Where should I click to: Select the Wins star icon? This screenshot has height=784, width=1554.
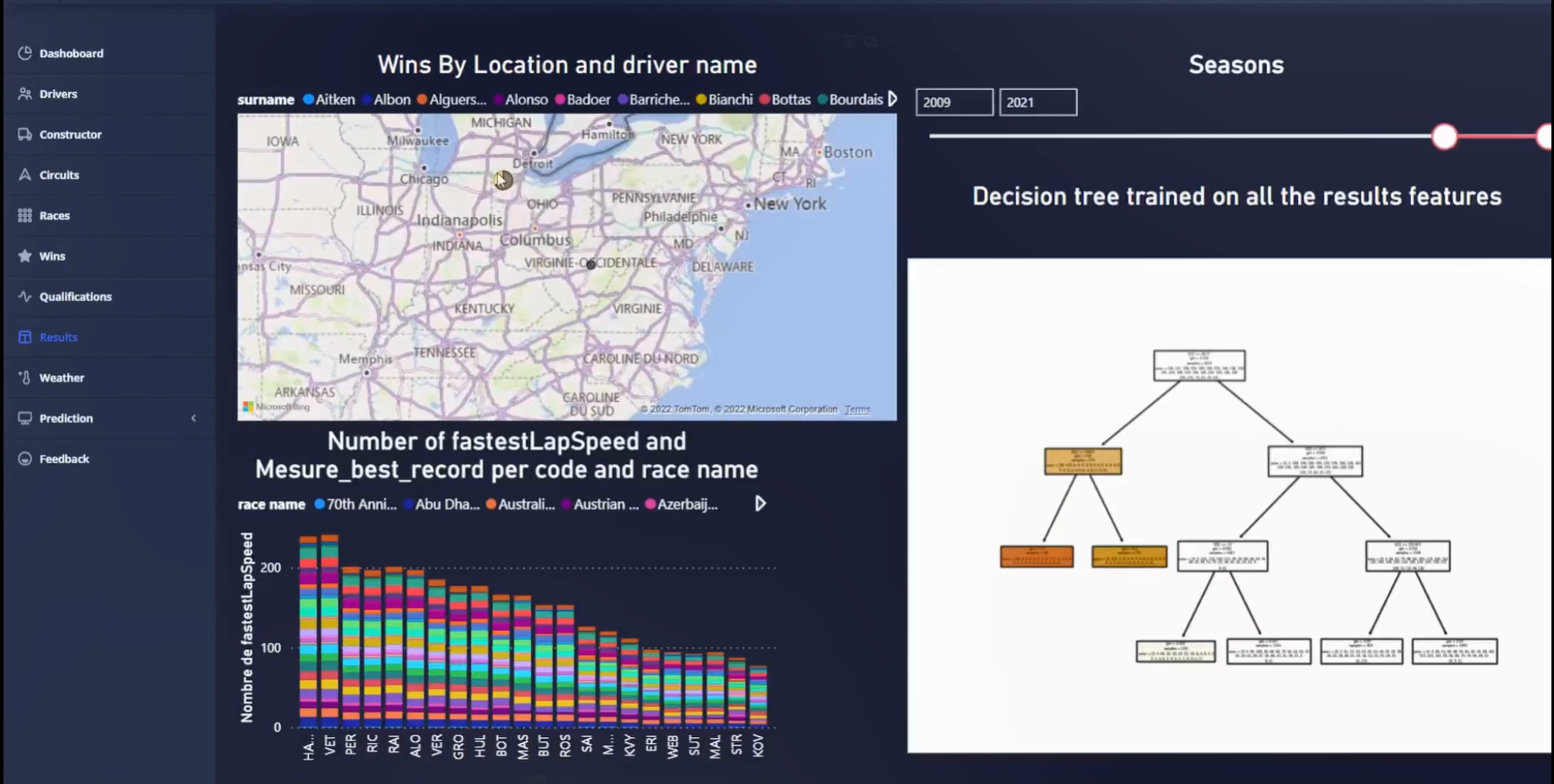click(24, 256)
